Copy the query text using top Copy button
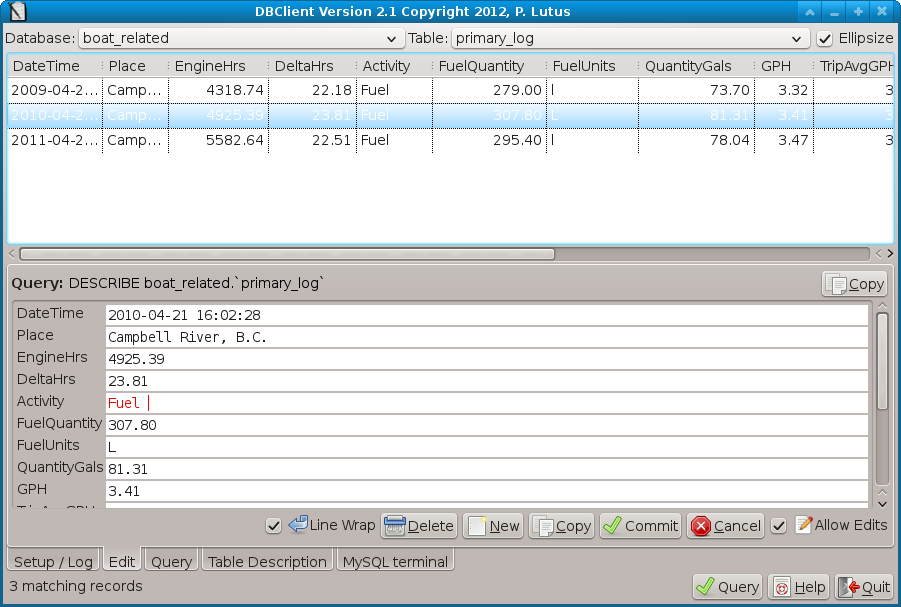The height and width of the screenshot is (607, 901). point(855,284)
